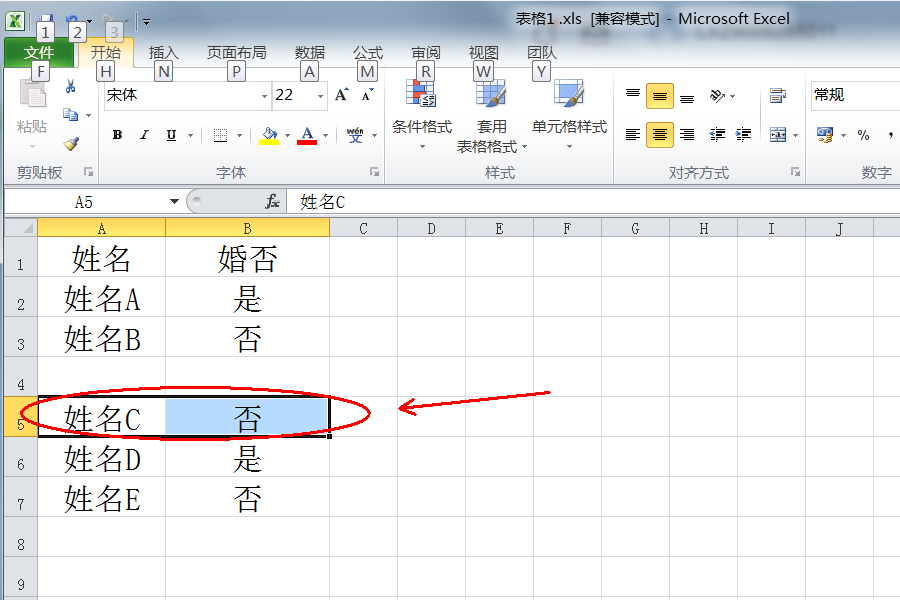Click the 粘贴 paste dropdown label
The height and width of the screenshot is (600, 900).
pos(32,132)
